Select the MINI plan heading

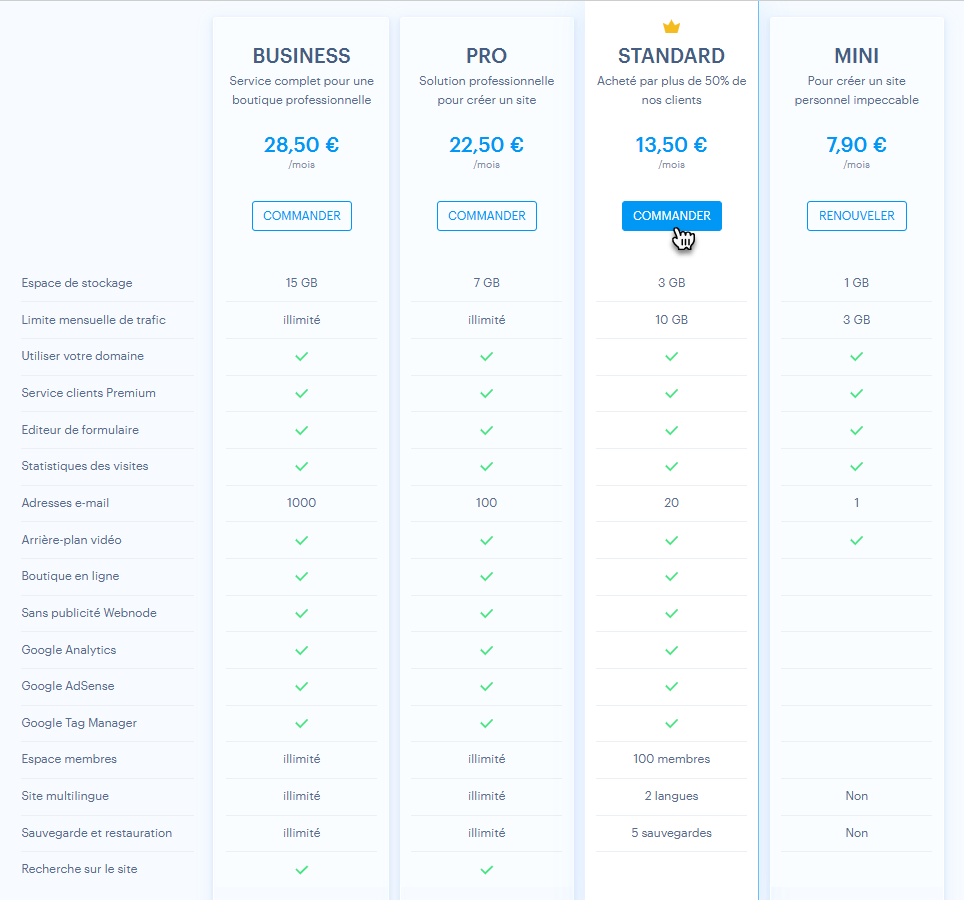click(856, 56)
